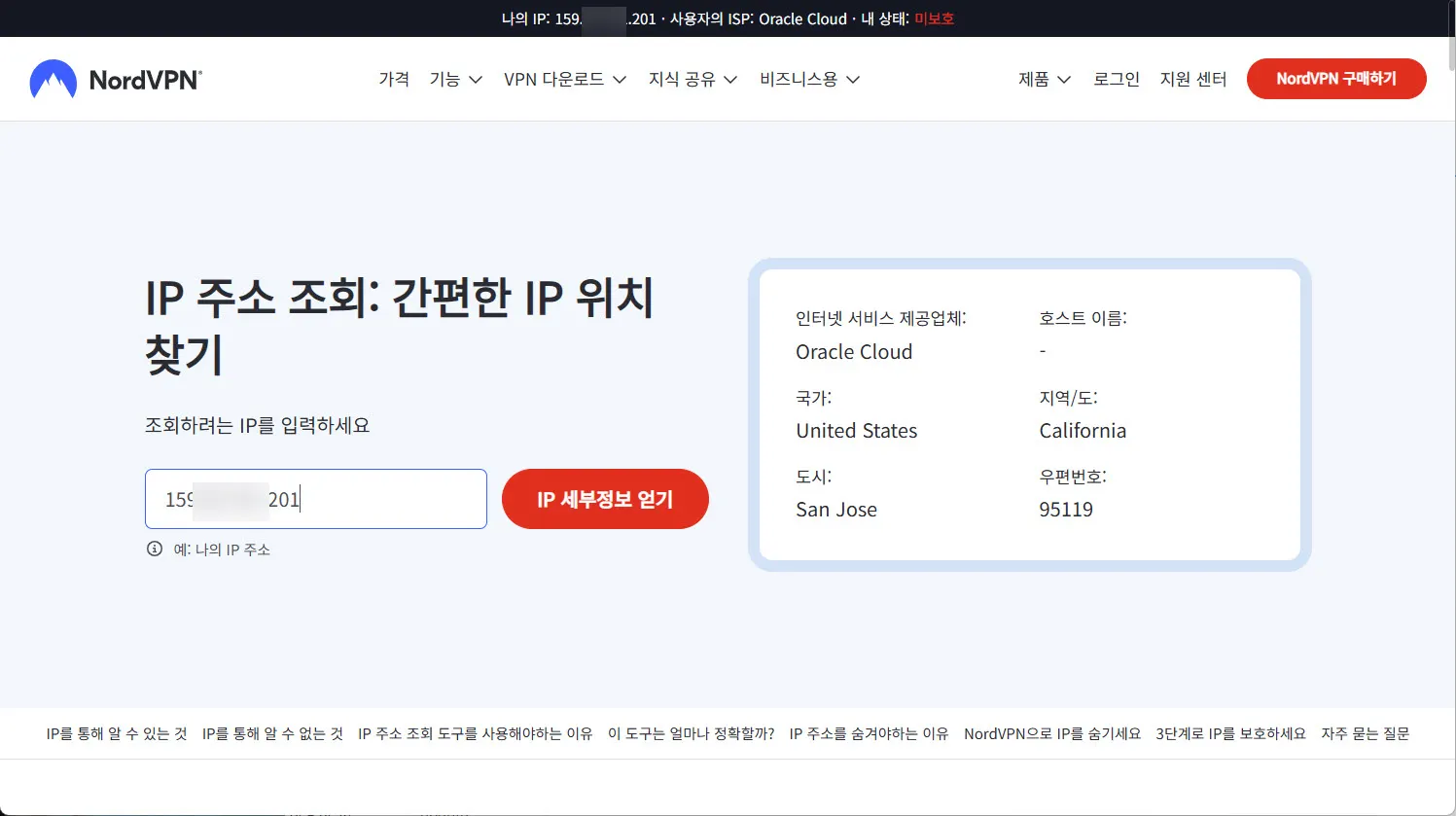Expand the 지식 공유 dropdown
The image size is (1456, 816).
pos(692,79)
